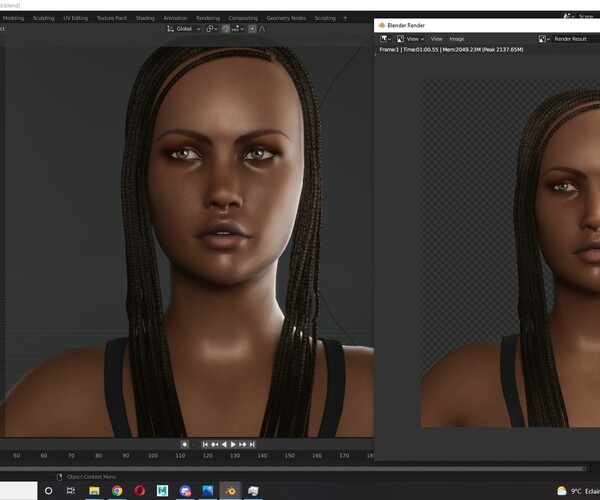
Task: Play the animation forward
Action: coord(233,444)
